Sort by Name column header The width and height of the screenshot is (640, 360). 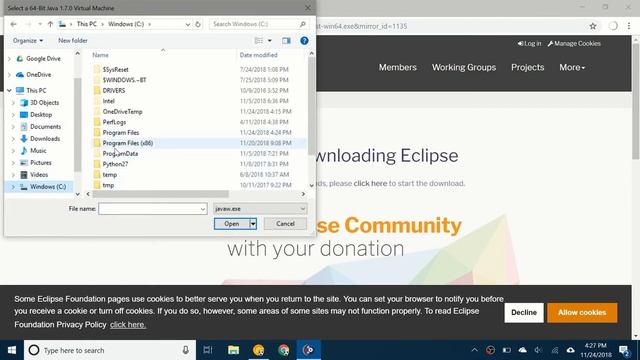(100, 55)
